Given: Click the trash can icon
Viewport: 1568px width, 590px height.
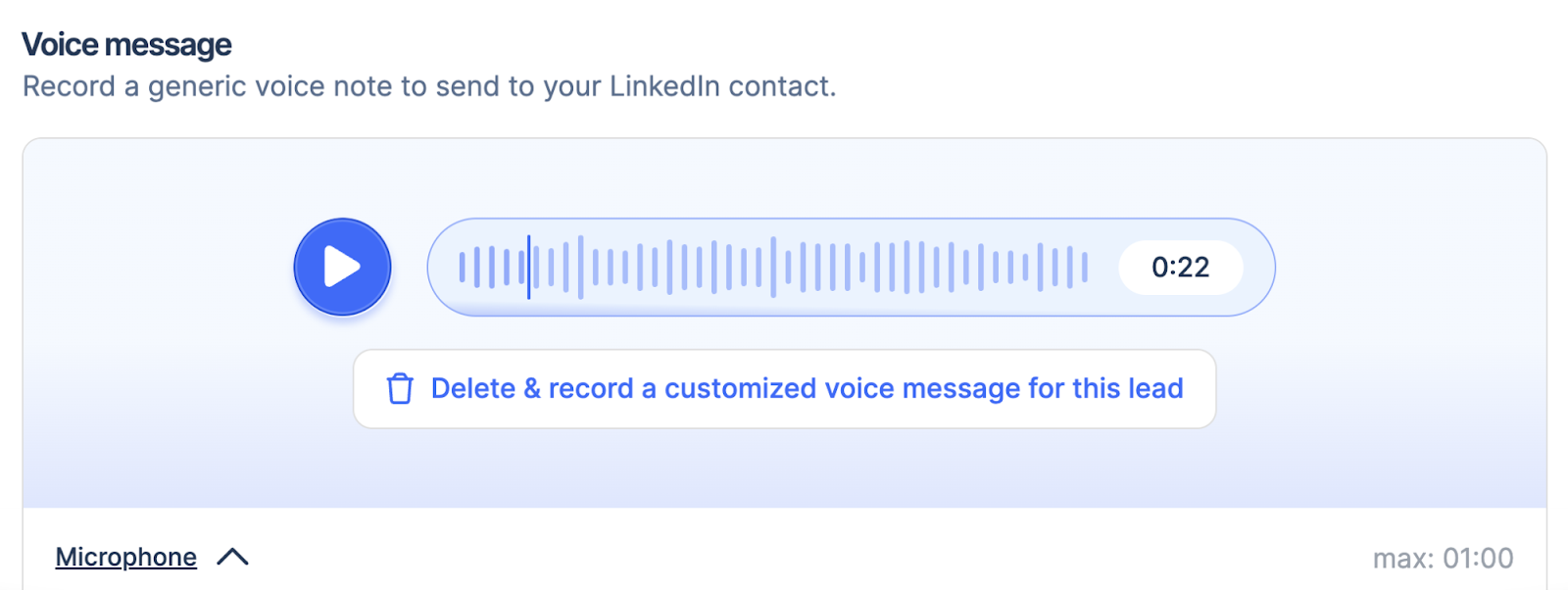Looking at the screenshot, I should pyautogui.click(x=400, y=389).
